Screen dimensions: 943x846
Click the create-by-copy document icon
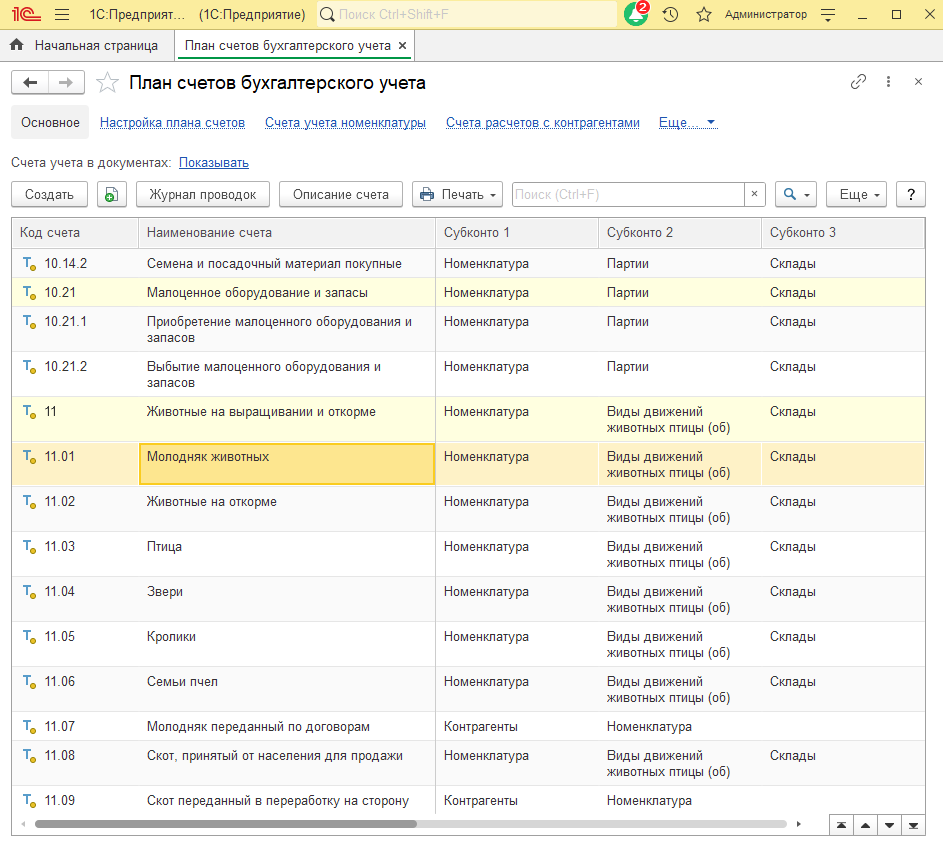coord(112,194)
